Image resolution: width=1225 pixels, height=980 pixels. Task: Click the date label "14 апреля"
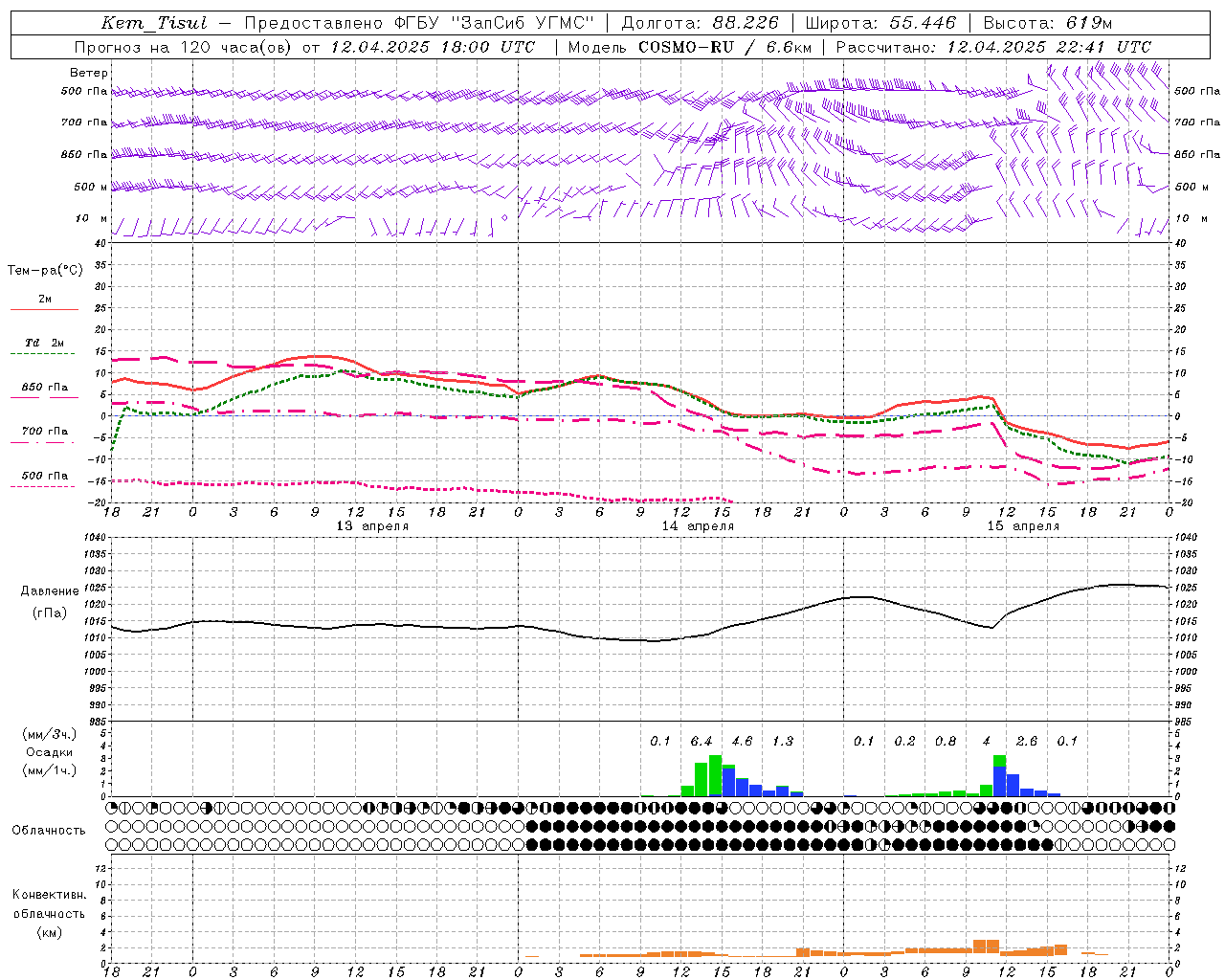pos(698,526)
